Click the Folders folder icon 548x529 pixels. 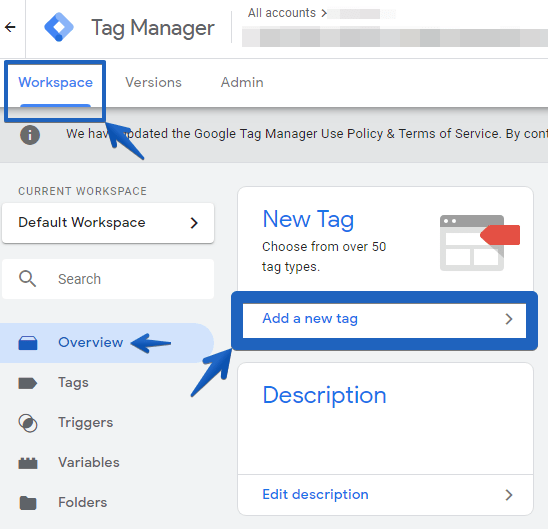point(28,503)
